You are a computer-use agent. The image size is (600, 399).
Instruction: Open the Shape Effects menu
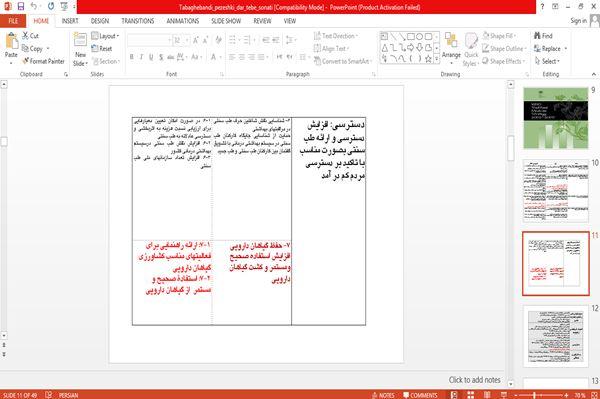pyautogui.click(x=503, y=61)
